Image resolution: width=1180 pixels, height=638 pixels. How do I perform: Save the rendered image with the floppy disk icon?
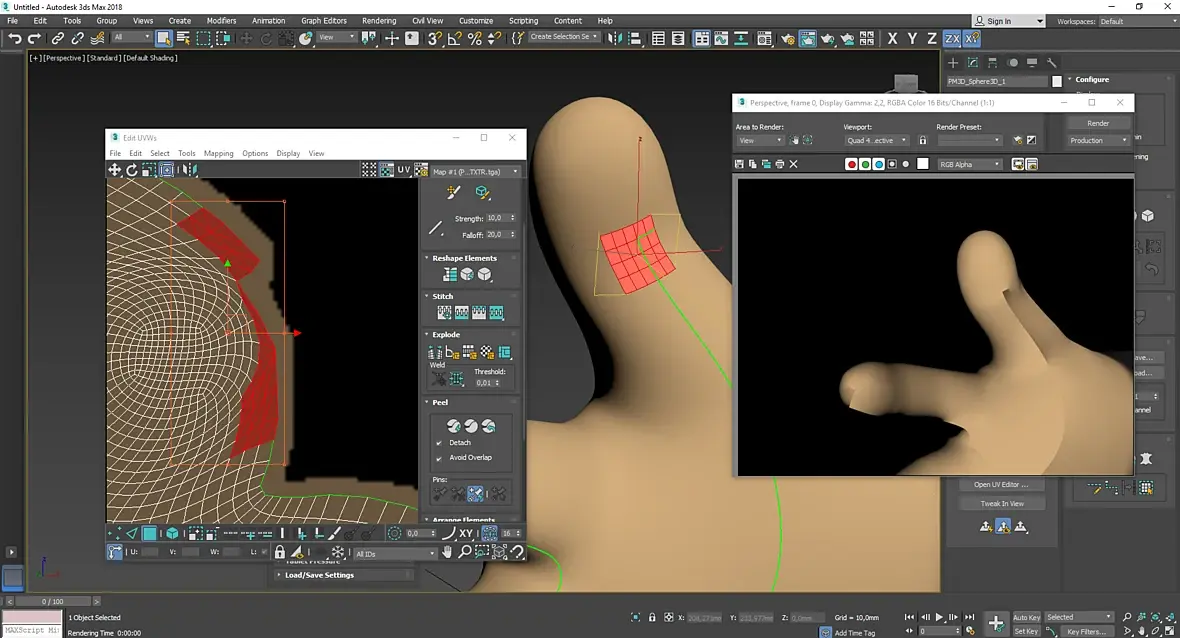pyautogui.click(x=739, y=164)
